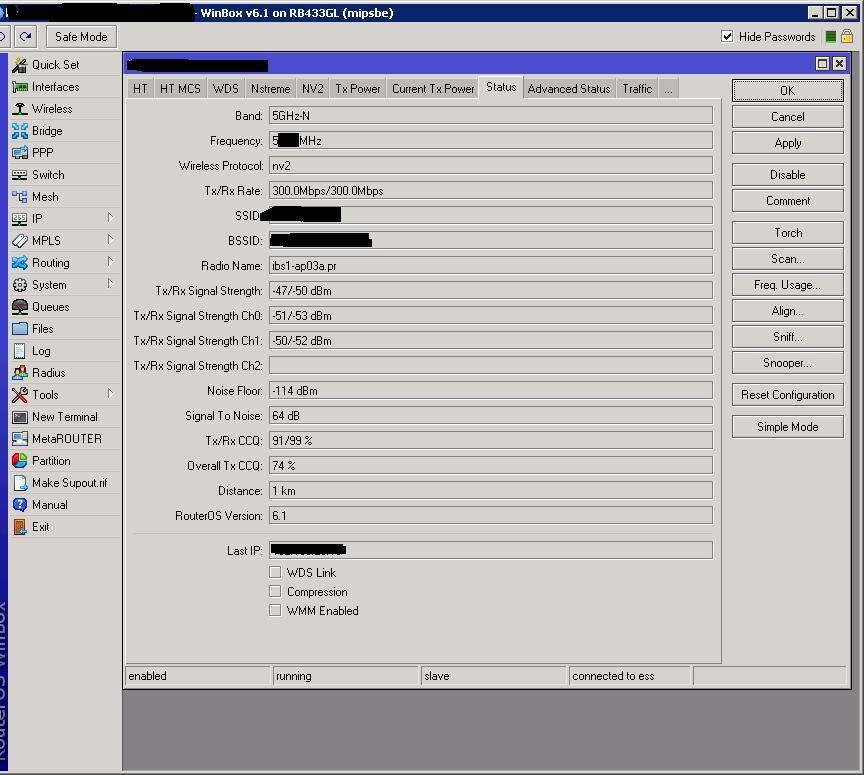Image resolution: width=864 pixels, height=775 pixels.
Task: Click the Disable button
Action: coord(787,175)
